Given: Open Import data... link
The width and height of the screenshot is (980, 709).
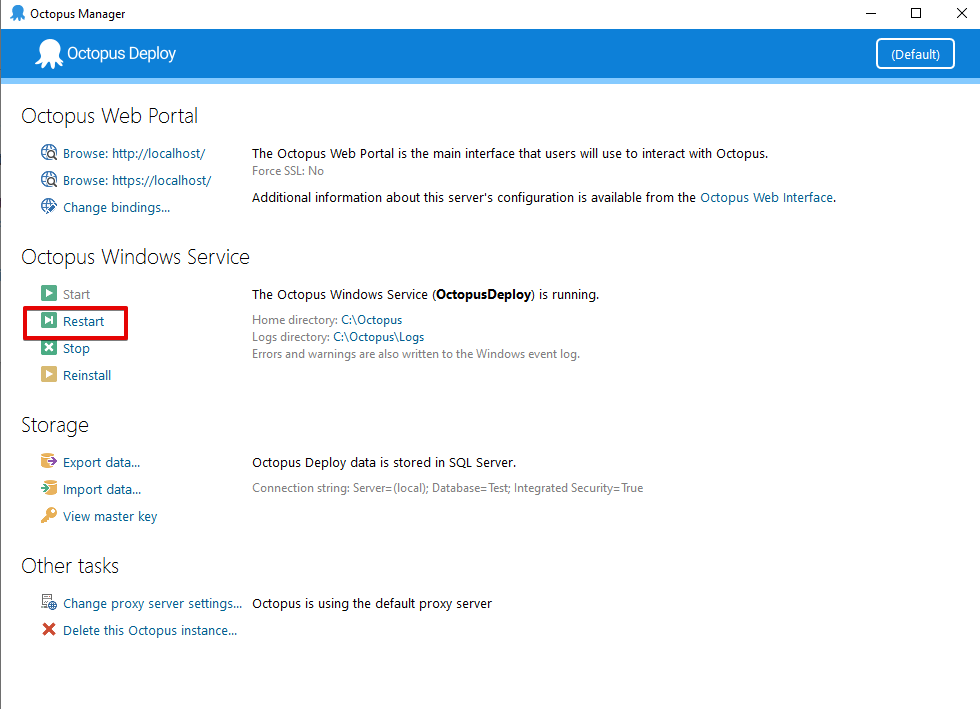Looking at the screenshot, I should tap(102, 490).
